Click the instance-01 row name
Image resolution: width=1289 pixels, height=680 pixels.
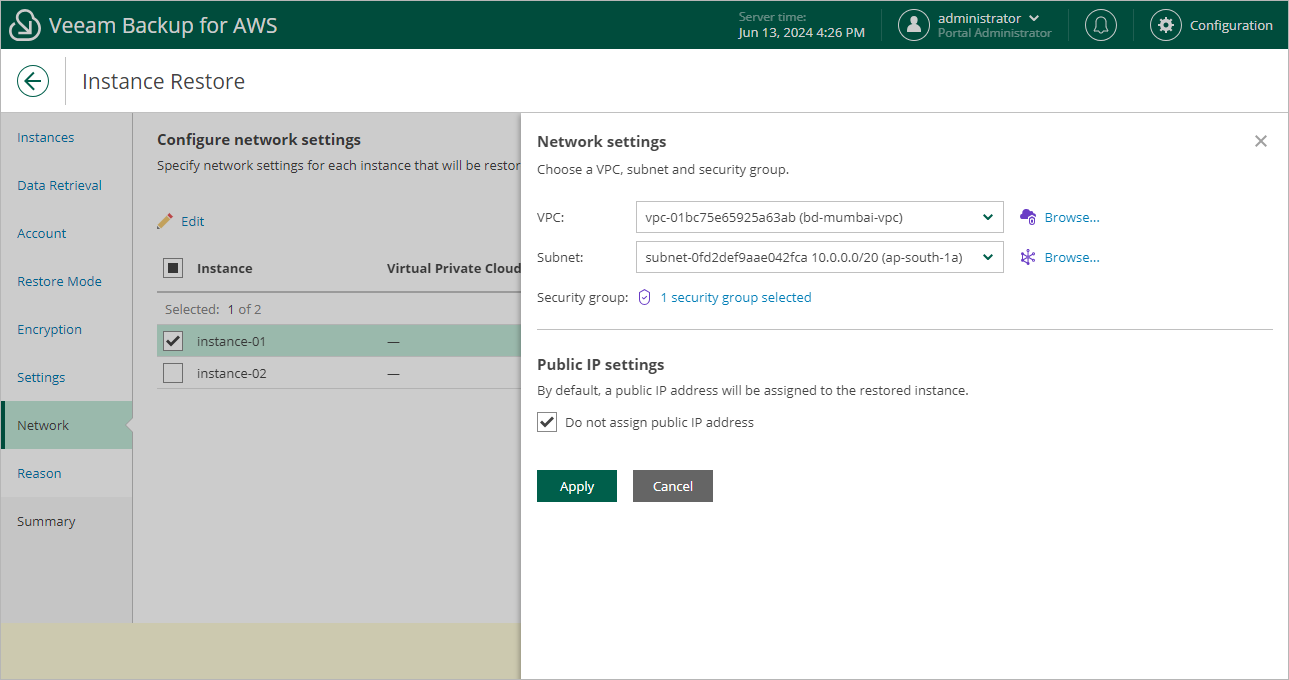(x=232, y=341)
